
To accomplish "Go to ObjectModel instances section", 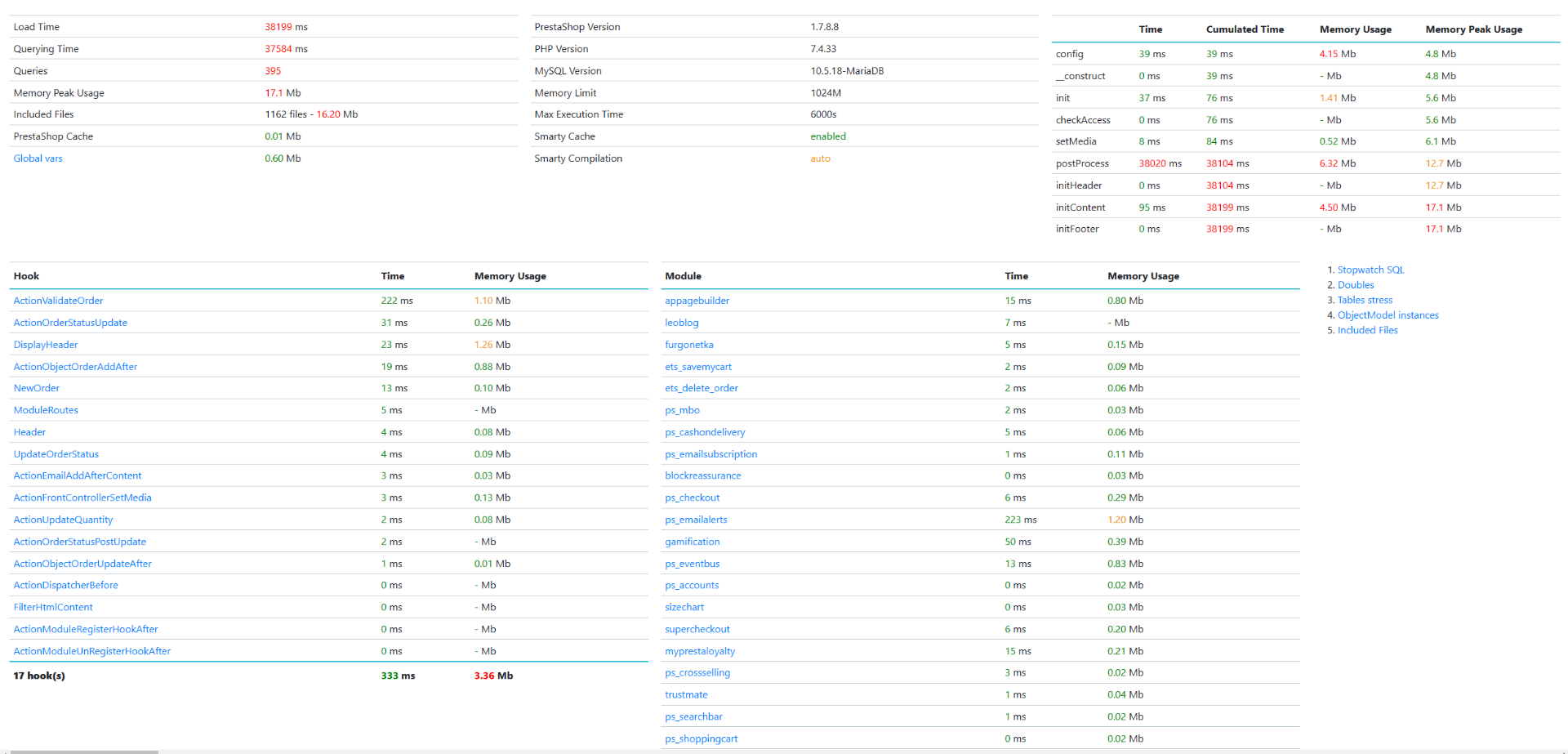I will [1388, 315].
